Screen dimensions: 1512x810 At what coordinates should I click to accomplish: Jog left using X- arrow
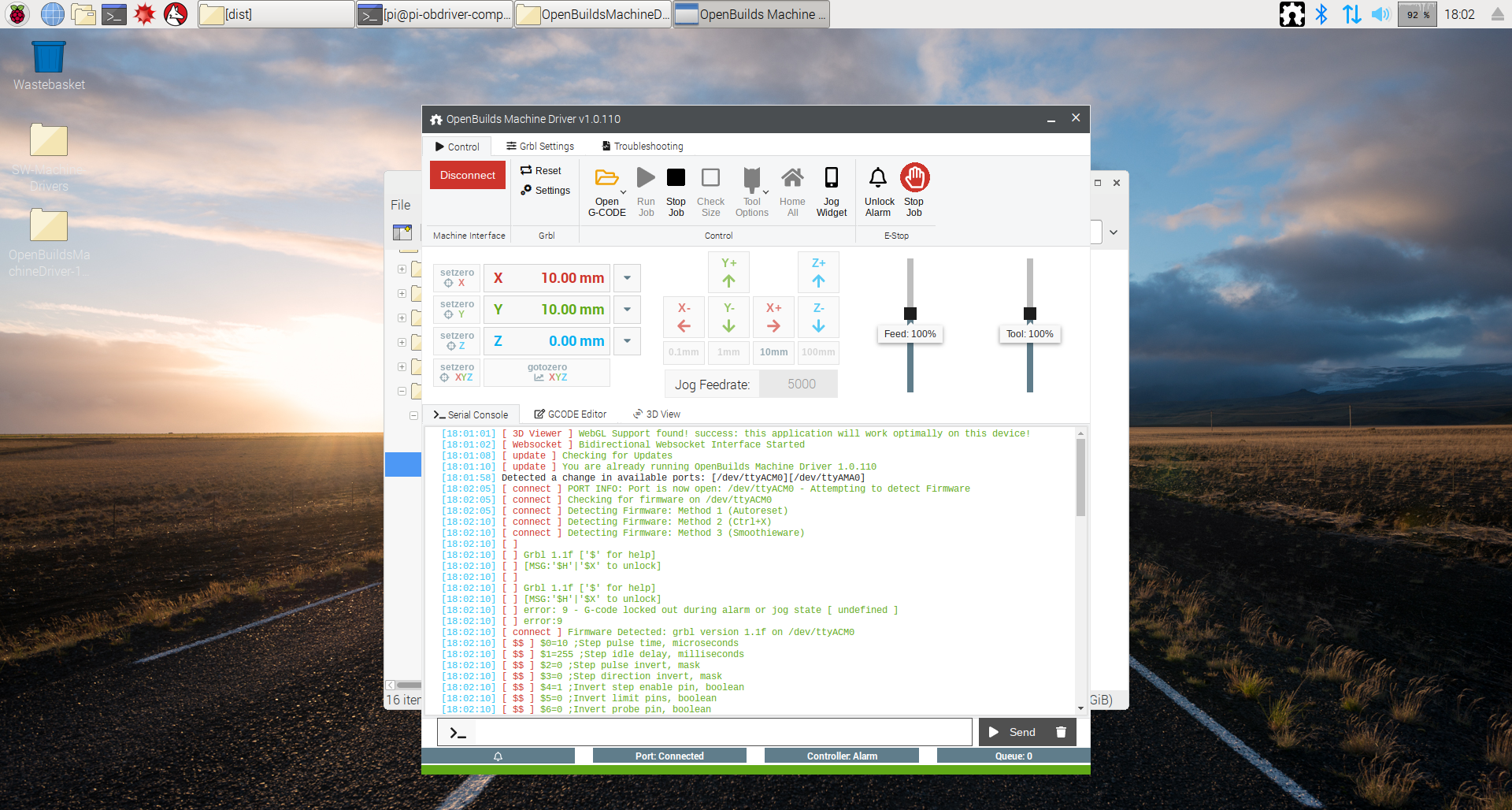point(684,318)
